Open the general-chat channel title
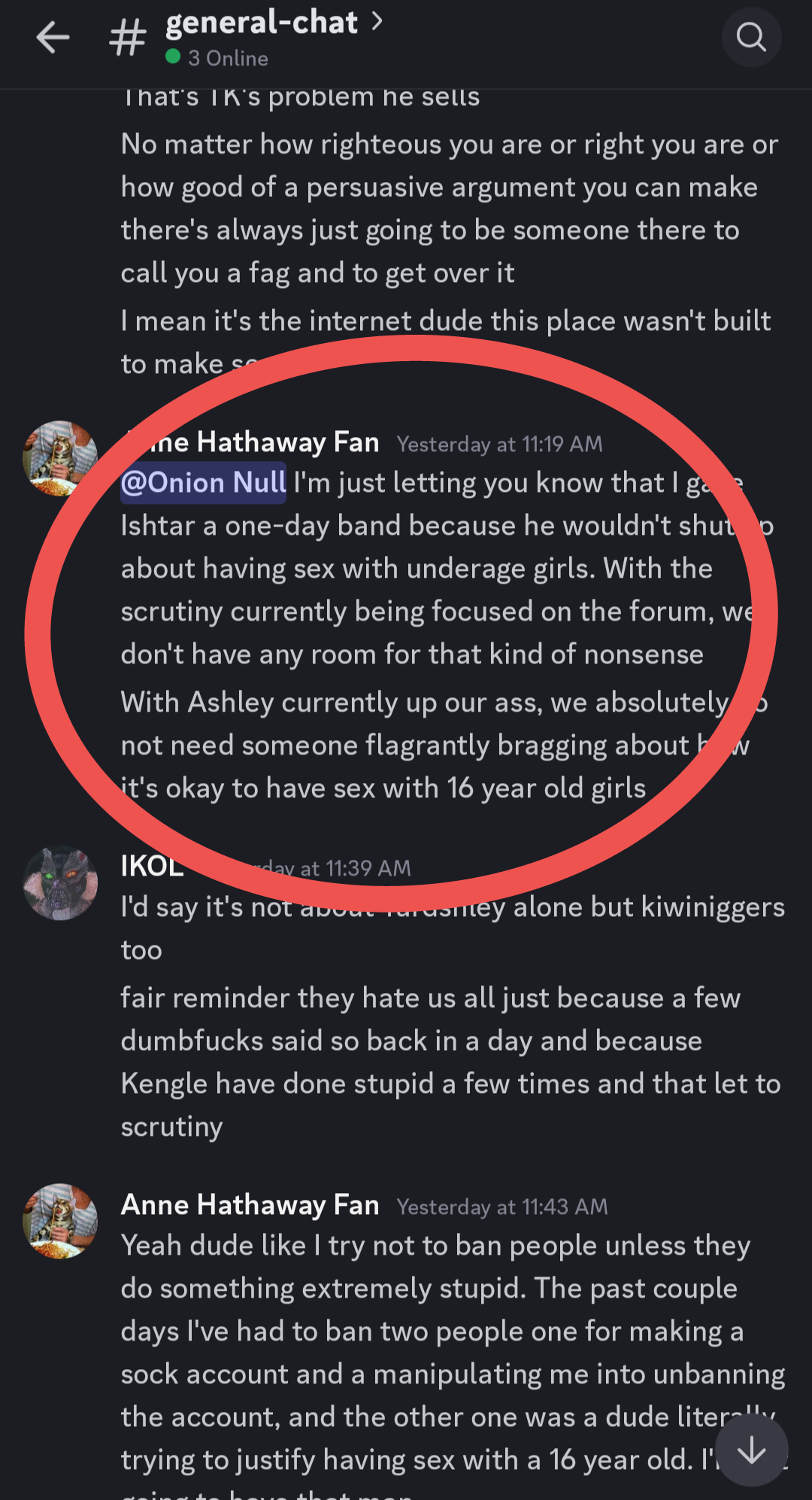 point(261,23)
